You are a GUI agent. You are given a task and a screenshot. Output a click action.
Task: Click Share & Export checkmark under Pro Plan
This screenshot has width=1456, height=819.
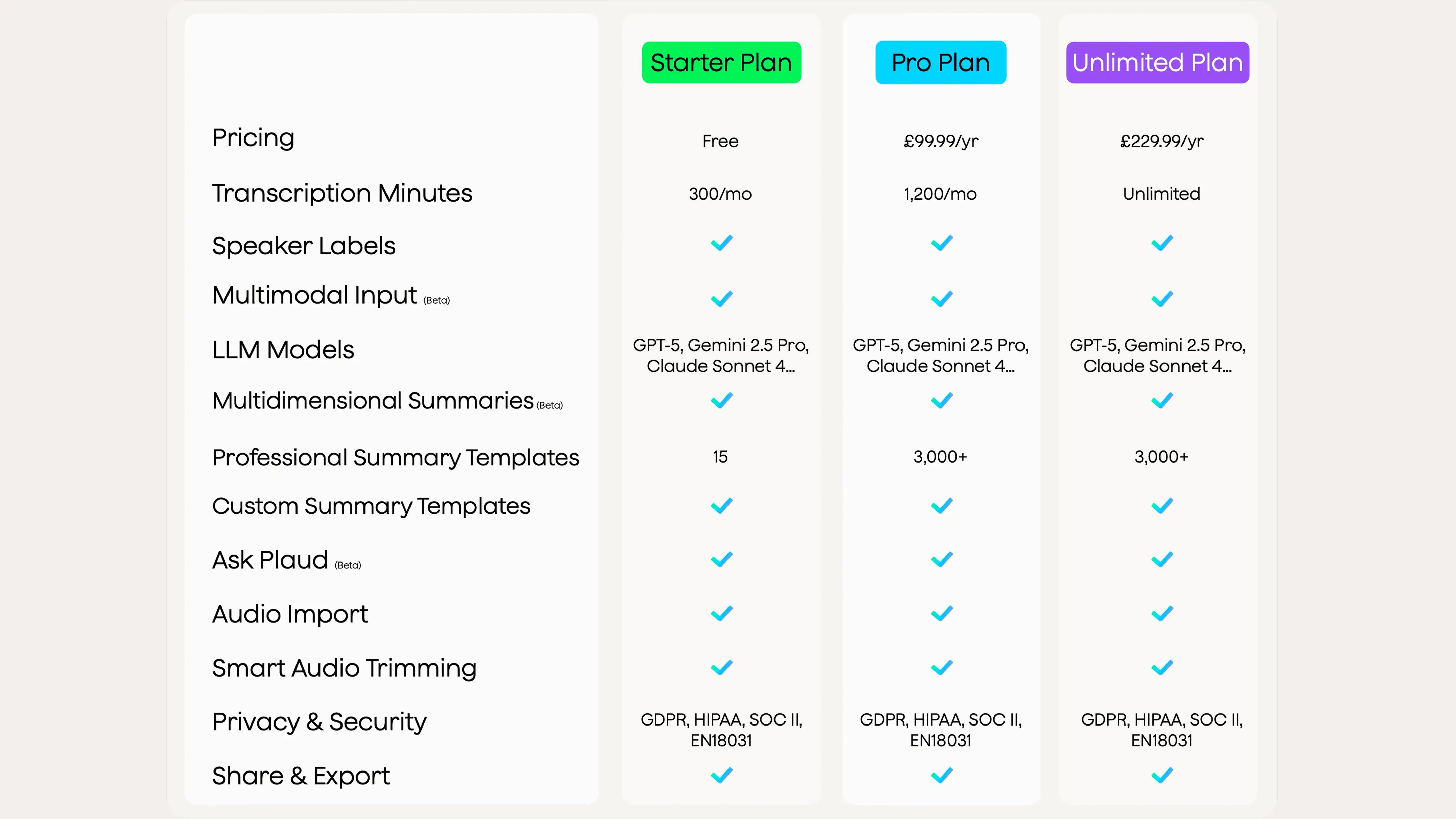[x=942, y=775]
